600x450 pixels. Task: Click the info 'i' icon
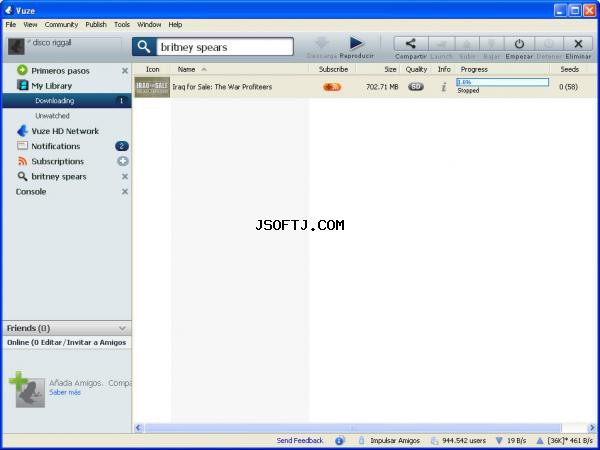pyautogui.click(x=444, y=87)
